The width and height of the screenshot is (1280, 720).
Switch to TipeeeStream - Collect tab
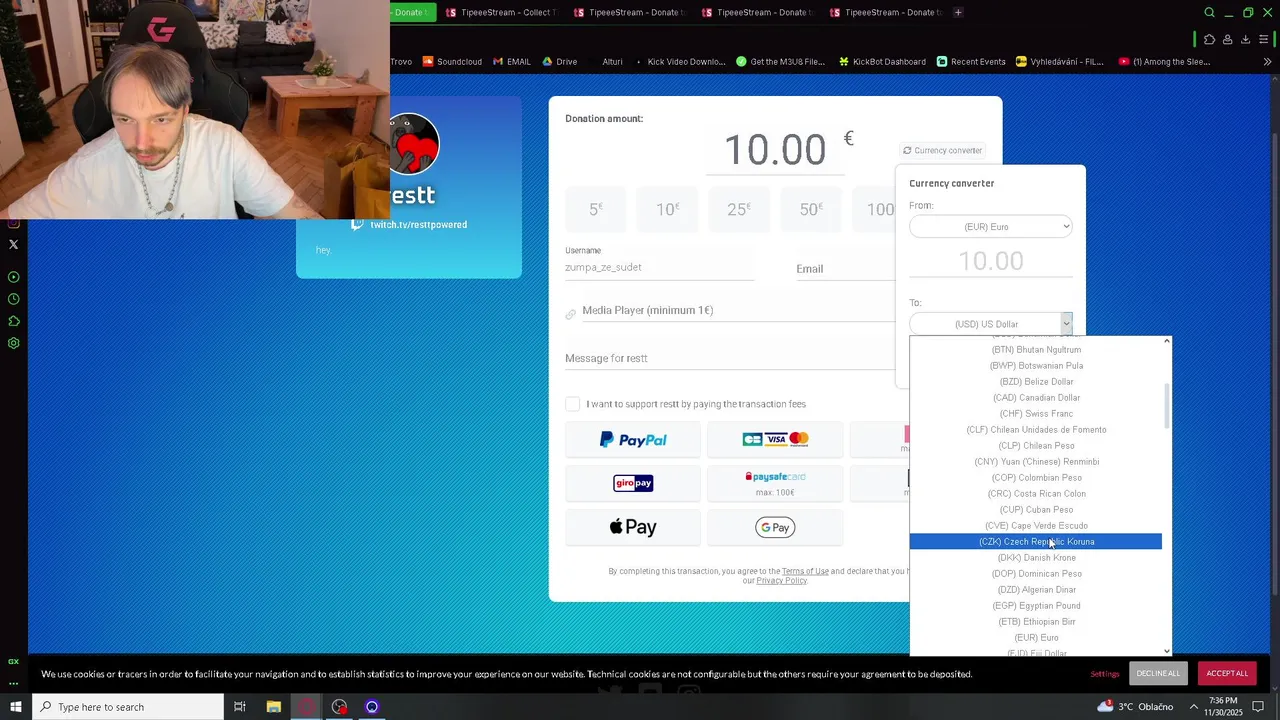pos(500,12)
